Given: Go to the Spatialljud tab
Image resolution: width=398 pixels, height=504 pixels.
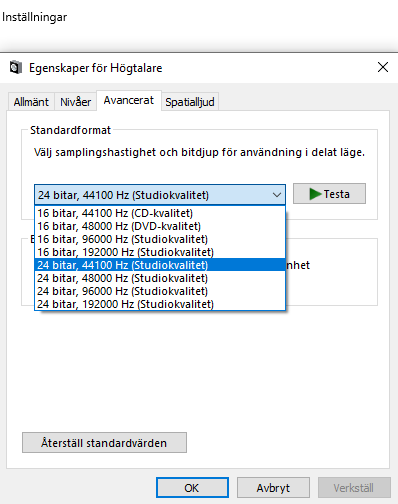Looking at the screenshot, I should pyautogui.click(x=190, y=102).
